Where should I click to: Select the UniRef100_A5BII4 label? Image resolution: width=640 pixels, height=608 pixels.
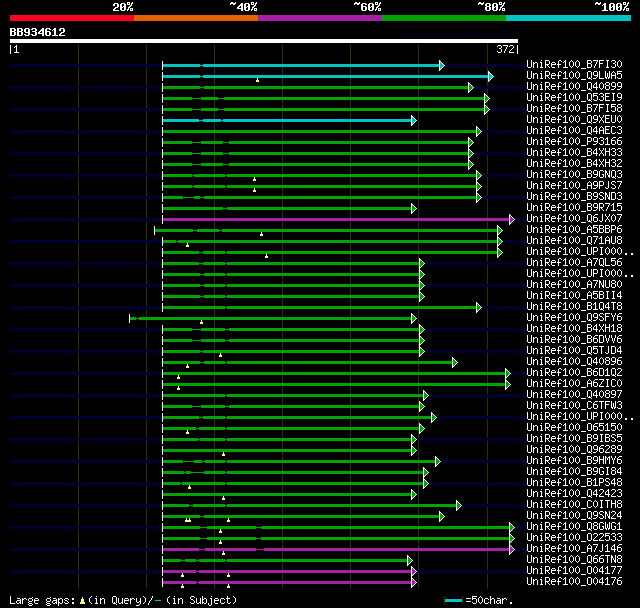point(574,296)
